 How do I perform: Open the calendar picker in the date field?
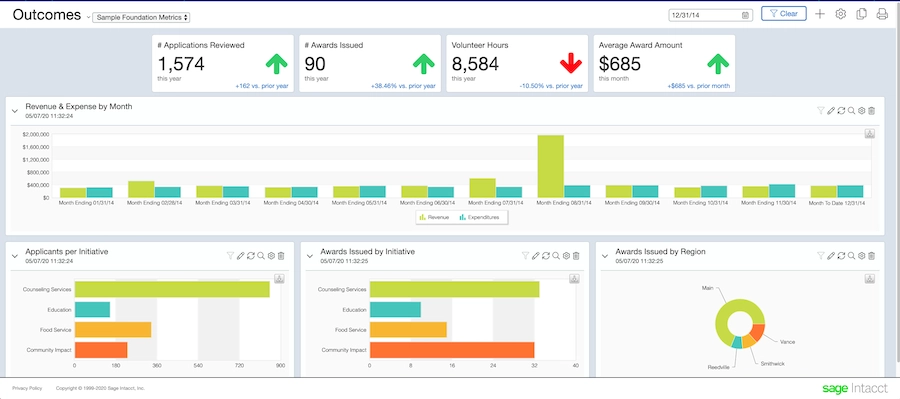745,16
